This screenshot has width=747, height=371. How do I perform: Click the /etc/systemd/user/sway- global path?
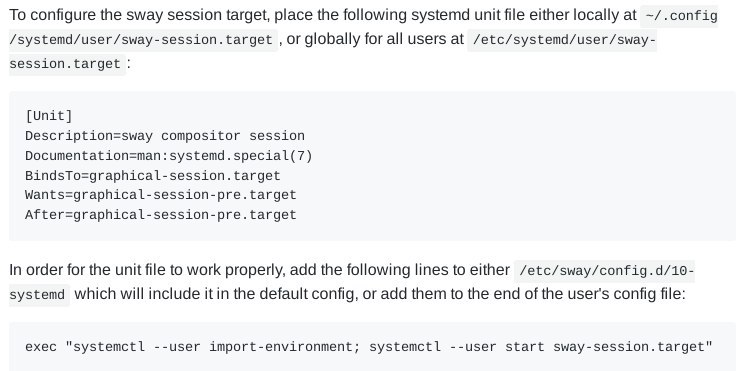[562, 40]
